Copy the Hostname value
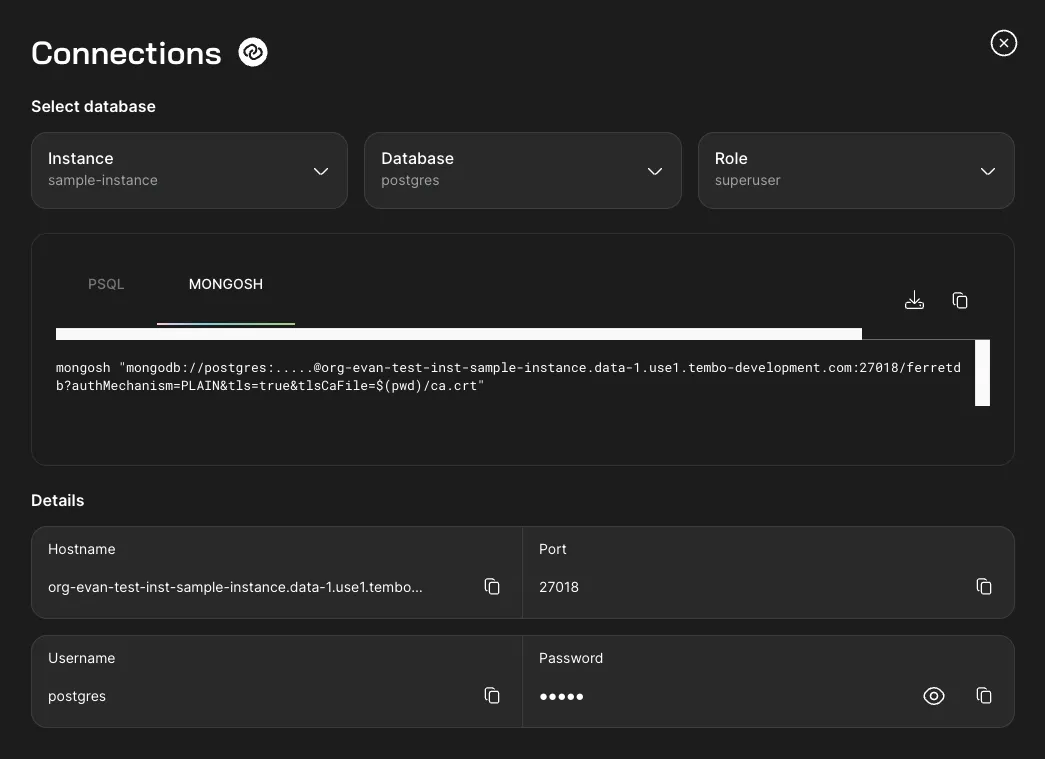Viewport: 1045px width, 759px height. 492,586
